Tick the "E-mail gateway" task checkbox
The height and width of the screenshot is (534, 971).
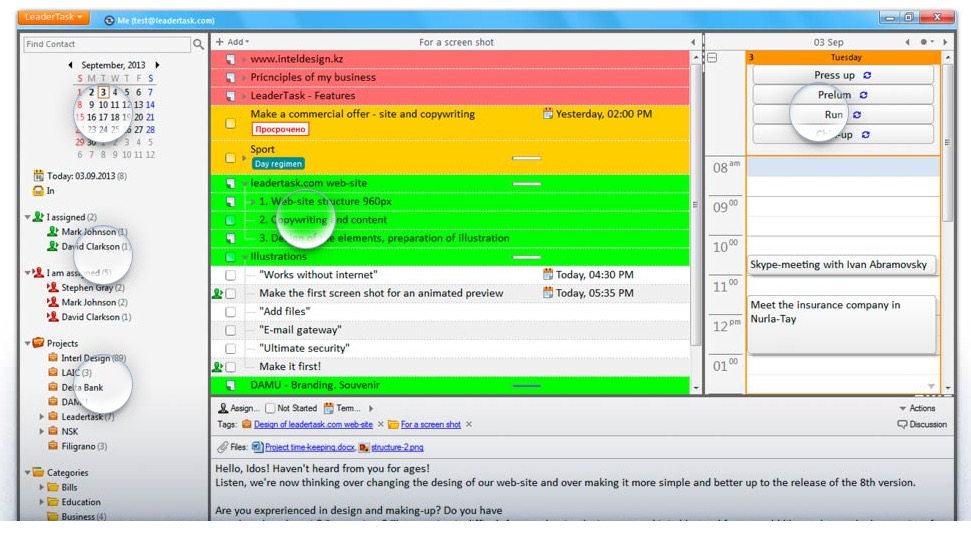point(230,330)
